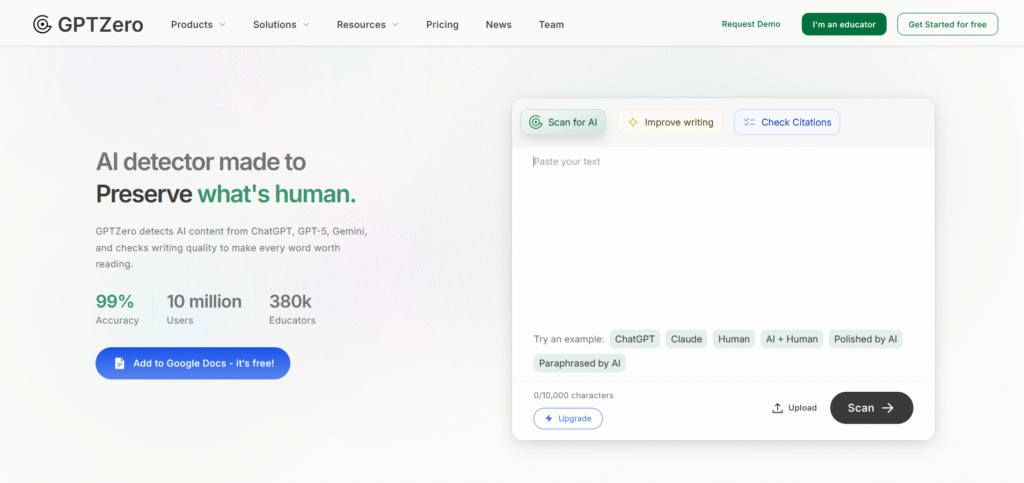
Task: Click the Check Citations list icon
Action: 749,122
